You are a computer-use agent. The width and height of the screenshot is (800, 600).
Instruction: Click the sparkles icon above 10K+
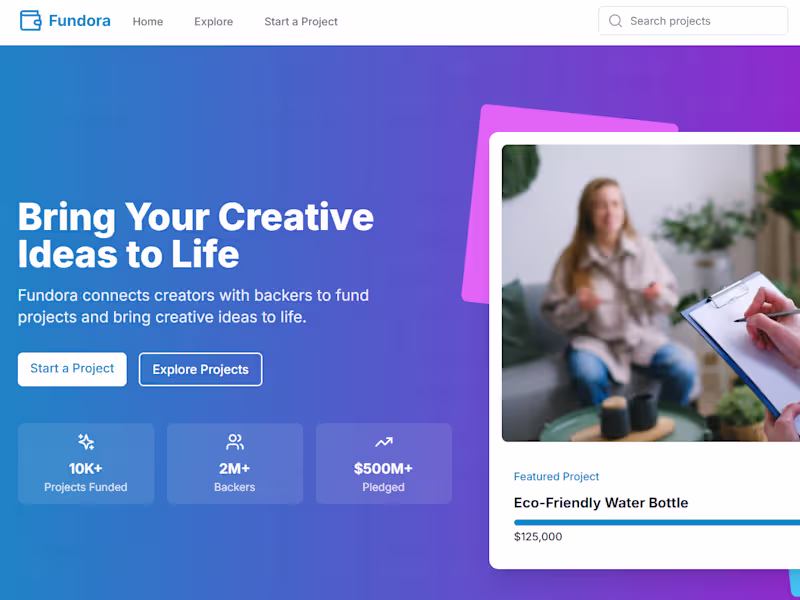point(86,441)
